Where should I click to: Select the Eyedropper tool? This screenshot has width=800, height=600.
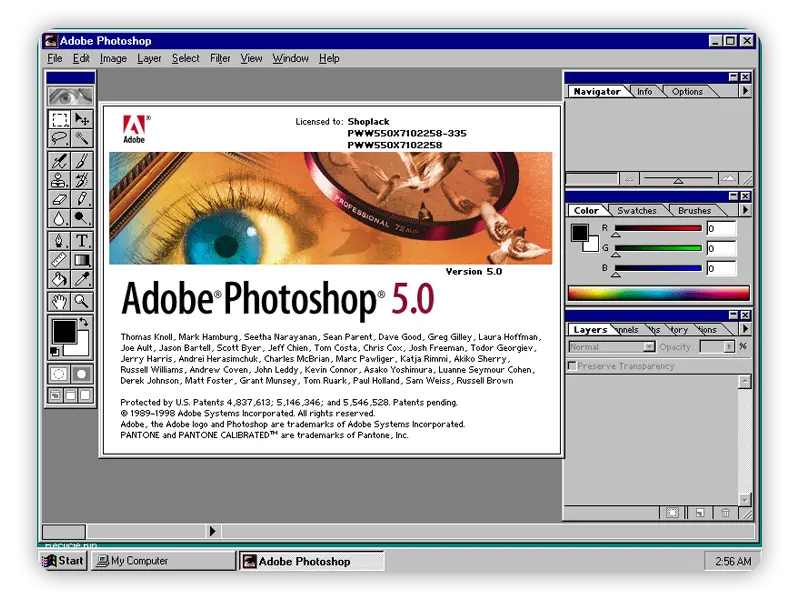(x=82, y=279)
